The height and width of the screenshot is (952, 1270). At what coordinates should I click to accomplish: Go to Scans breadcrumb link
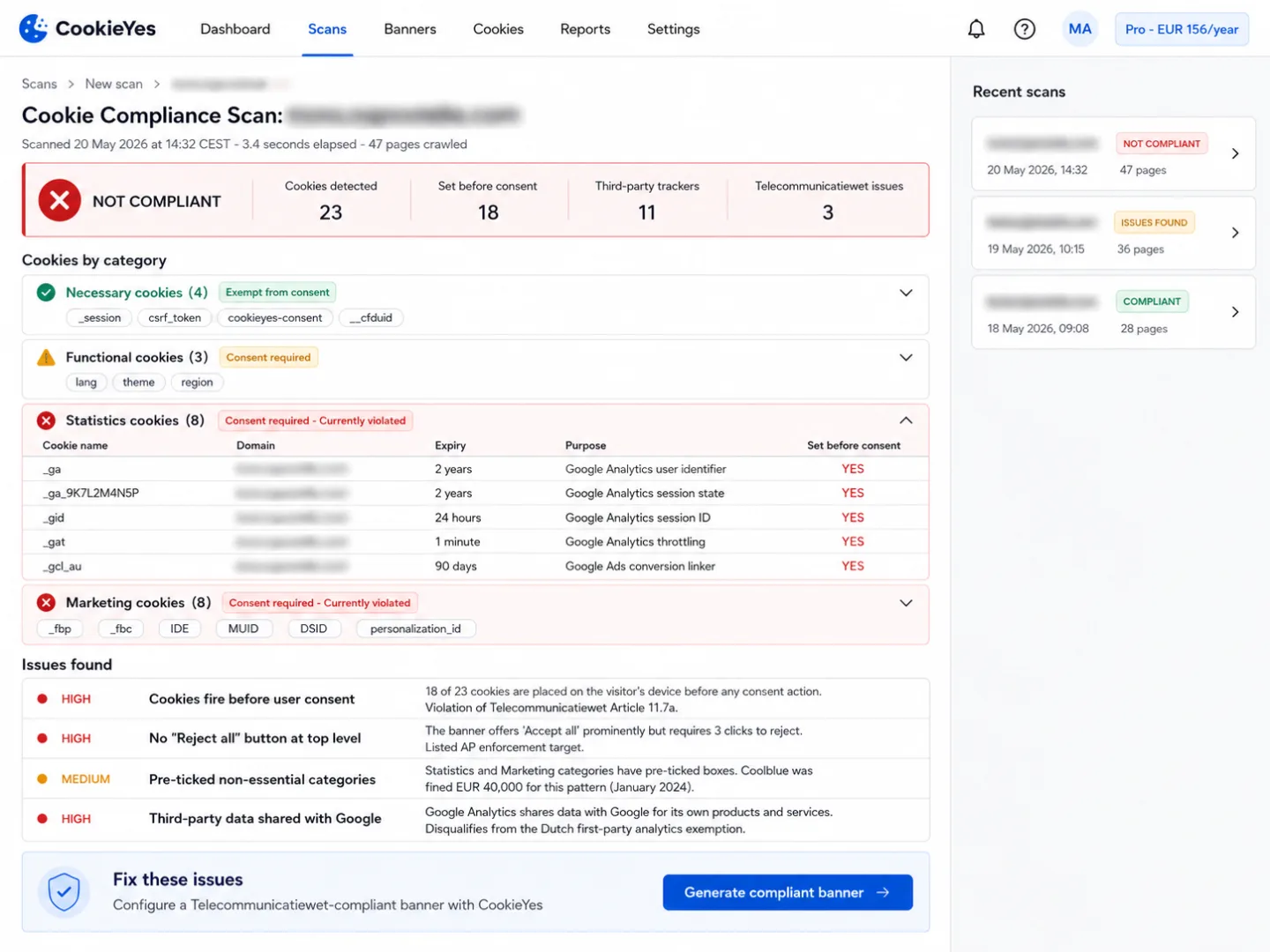coord(40,84)
